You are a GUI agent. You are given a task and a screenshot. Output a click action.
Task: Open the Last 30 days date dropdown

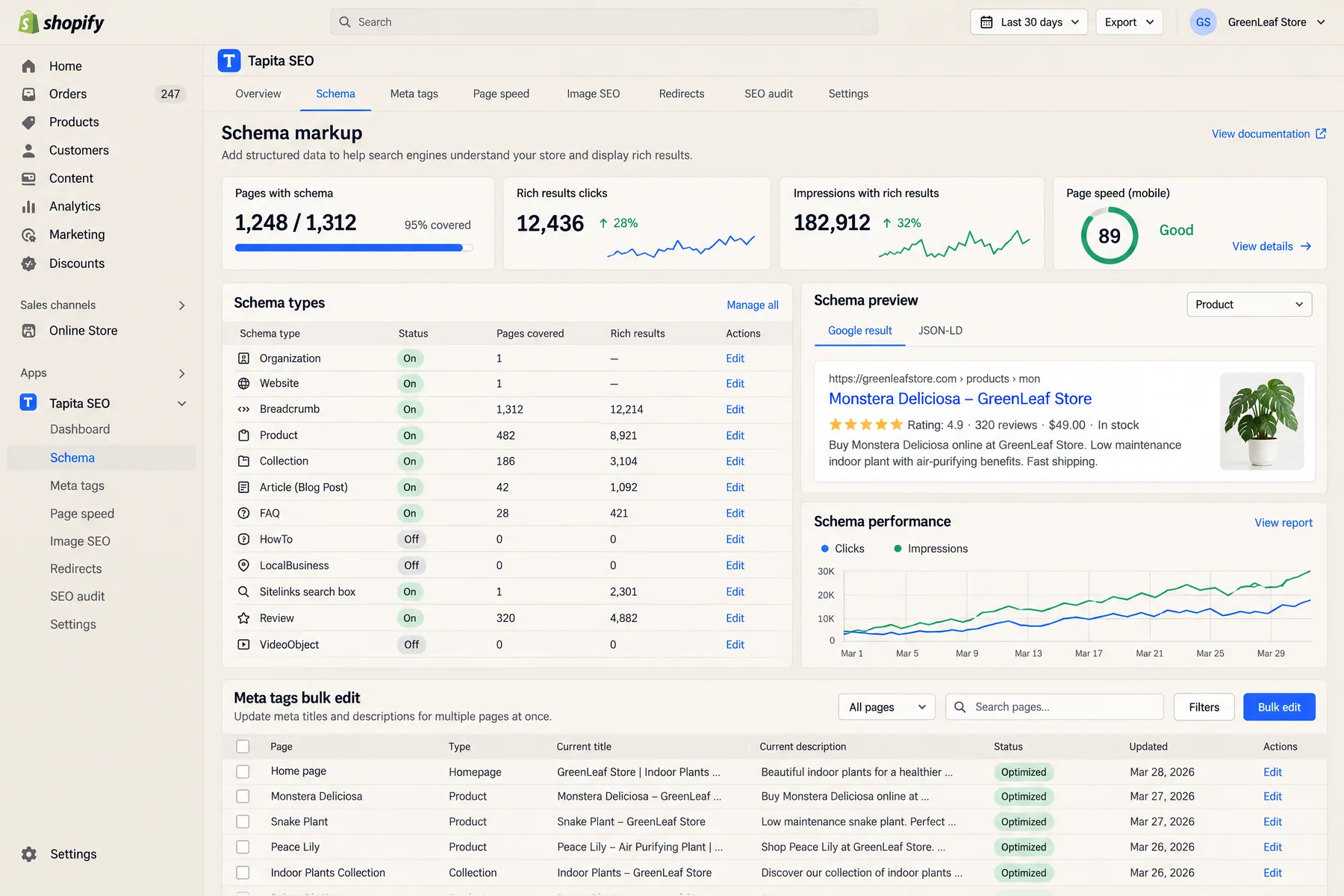point(1029,22)
